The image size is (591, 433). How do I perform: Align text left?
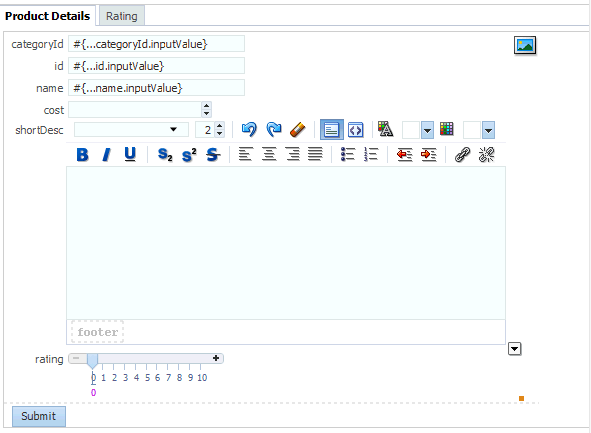245,154
